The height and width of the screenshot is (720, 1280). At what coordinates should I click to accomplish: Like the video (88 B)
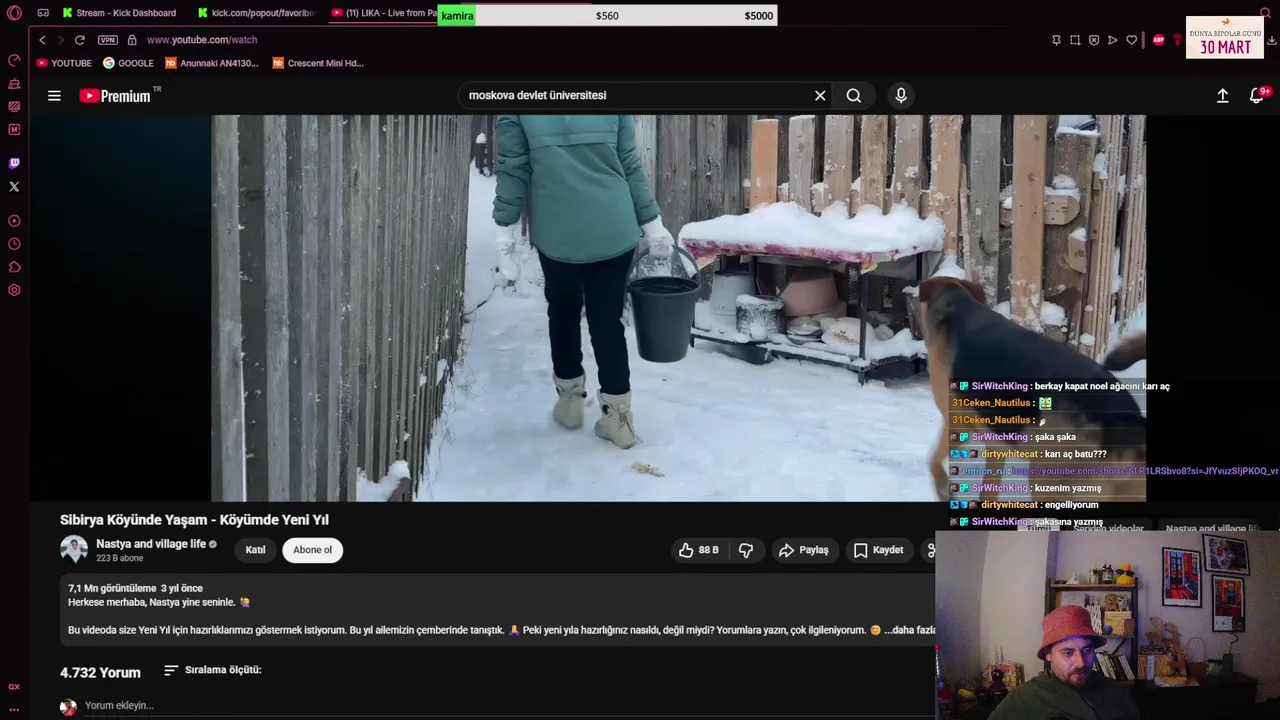pyautogui.click(x=699, y=550)
